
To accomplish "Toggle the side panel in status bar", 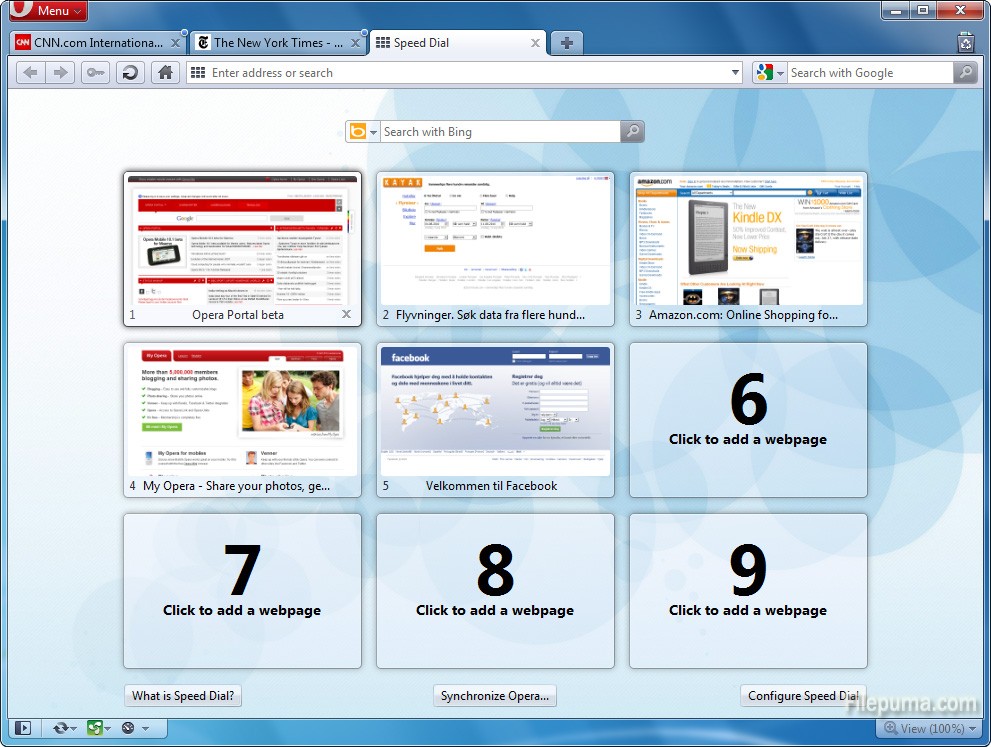I will [x=23, y=729].
